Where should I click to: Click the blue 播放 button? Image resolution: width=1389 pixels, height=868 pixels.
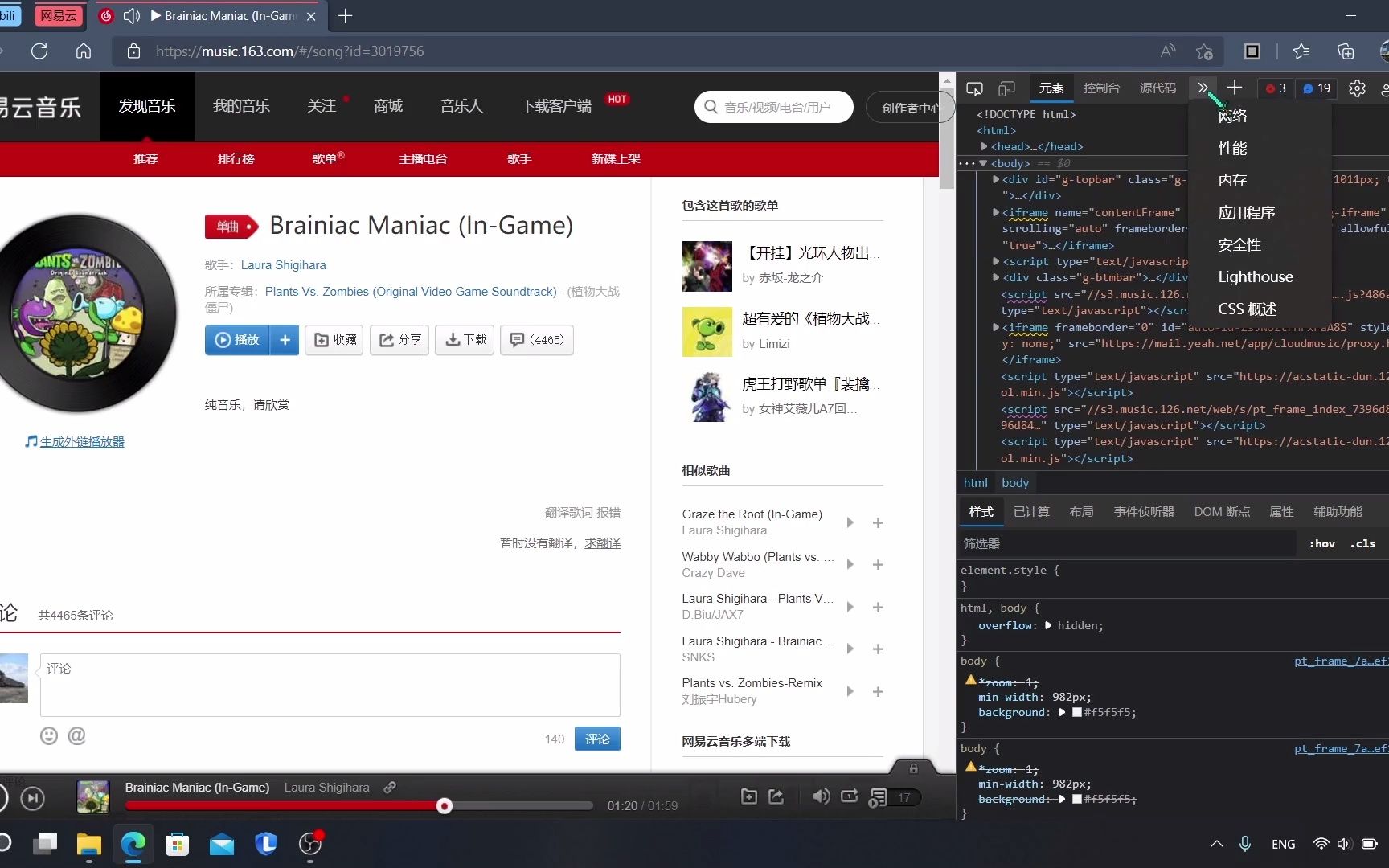pos(237,340)
